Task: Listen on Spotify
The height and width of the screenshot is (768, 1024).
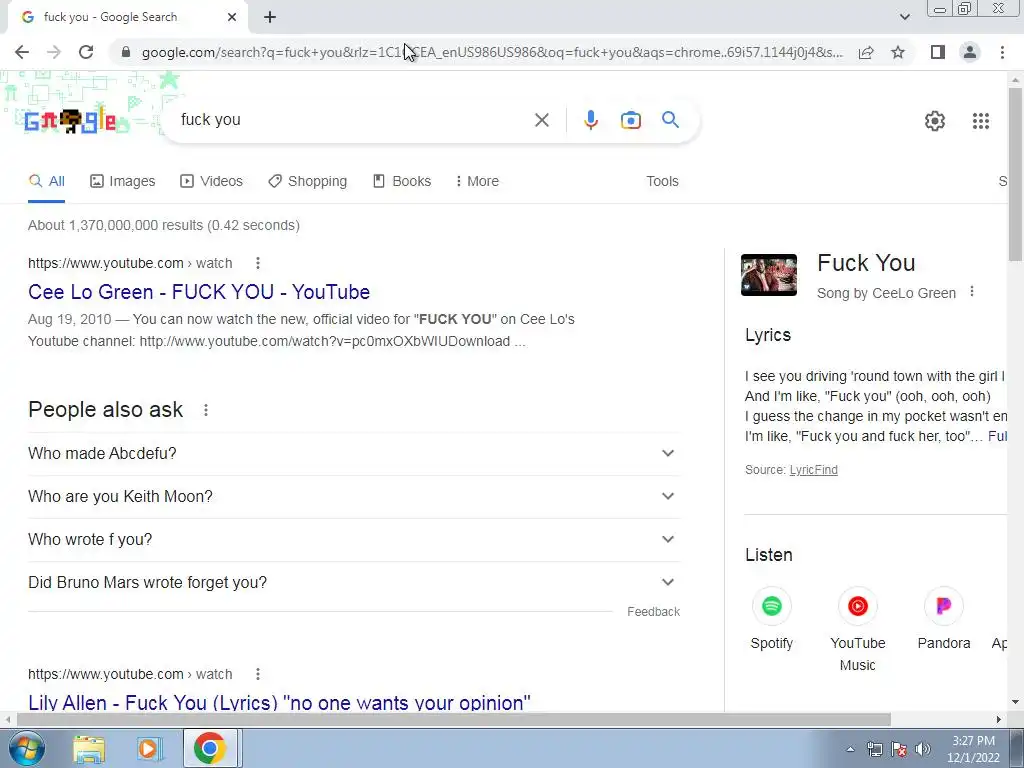Action: coord(771,618)
